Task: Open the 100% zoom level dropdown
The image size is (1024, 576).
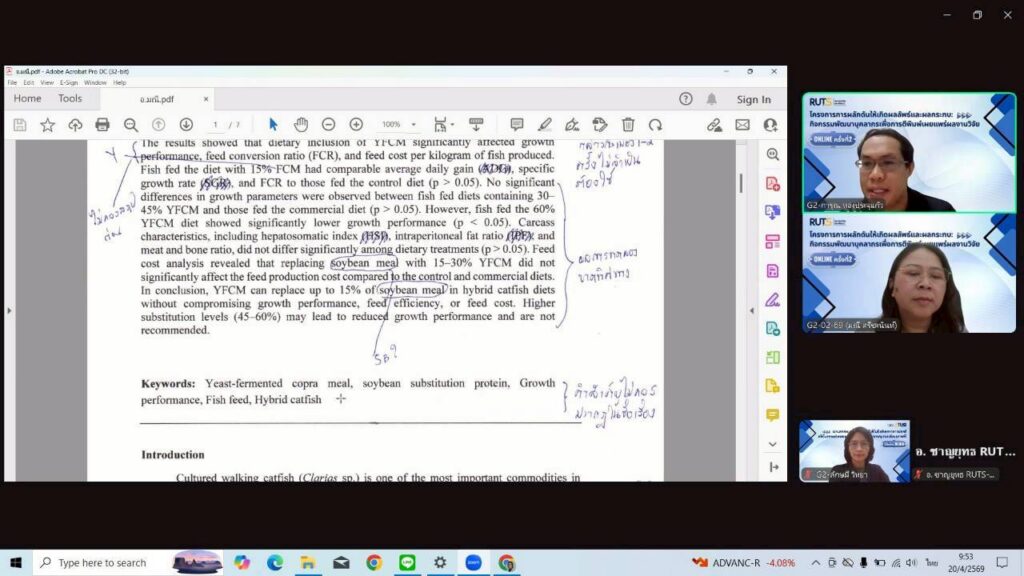Action: [x=398, y=125]
